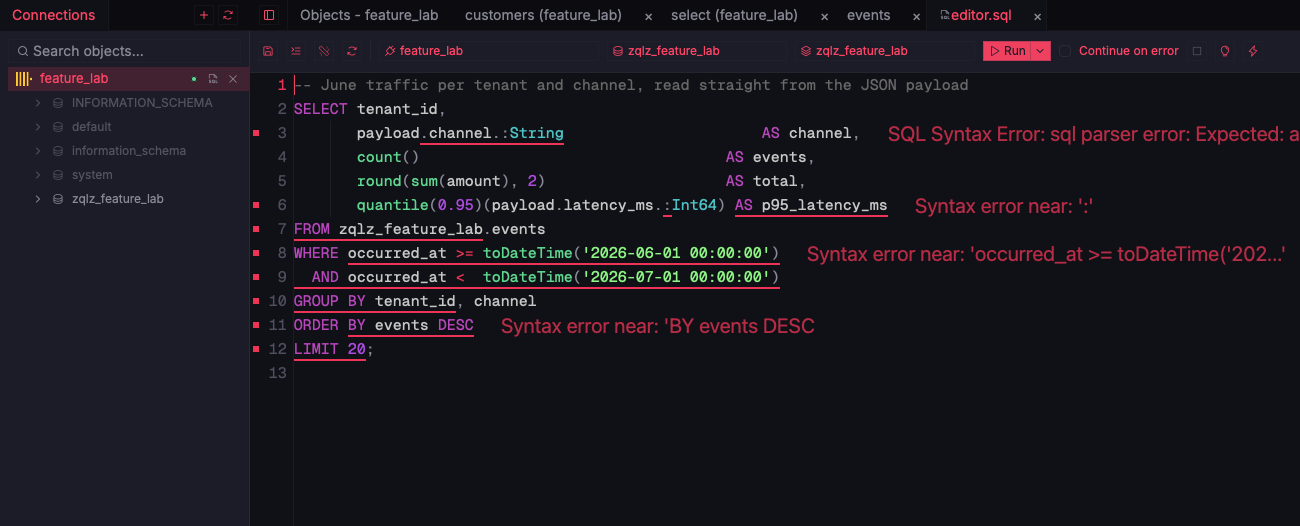The height and width of the screenshot is (526, 1300).
Task: Open new SQL editor for feature_lab connection
Action: (x=213, y=79)
